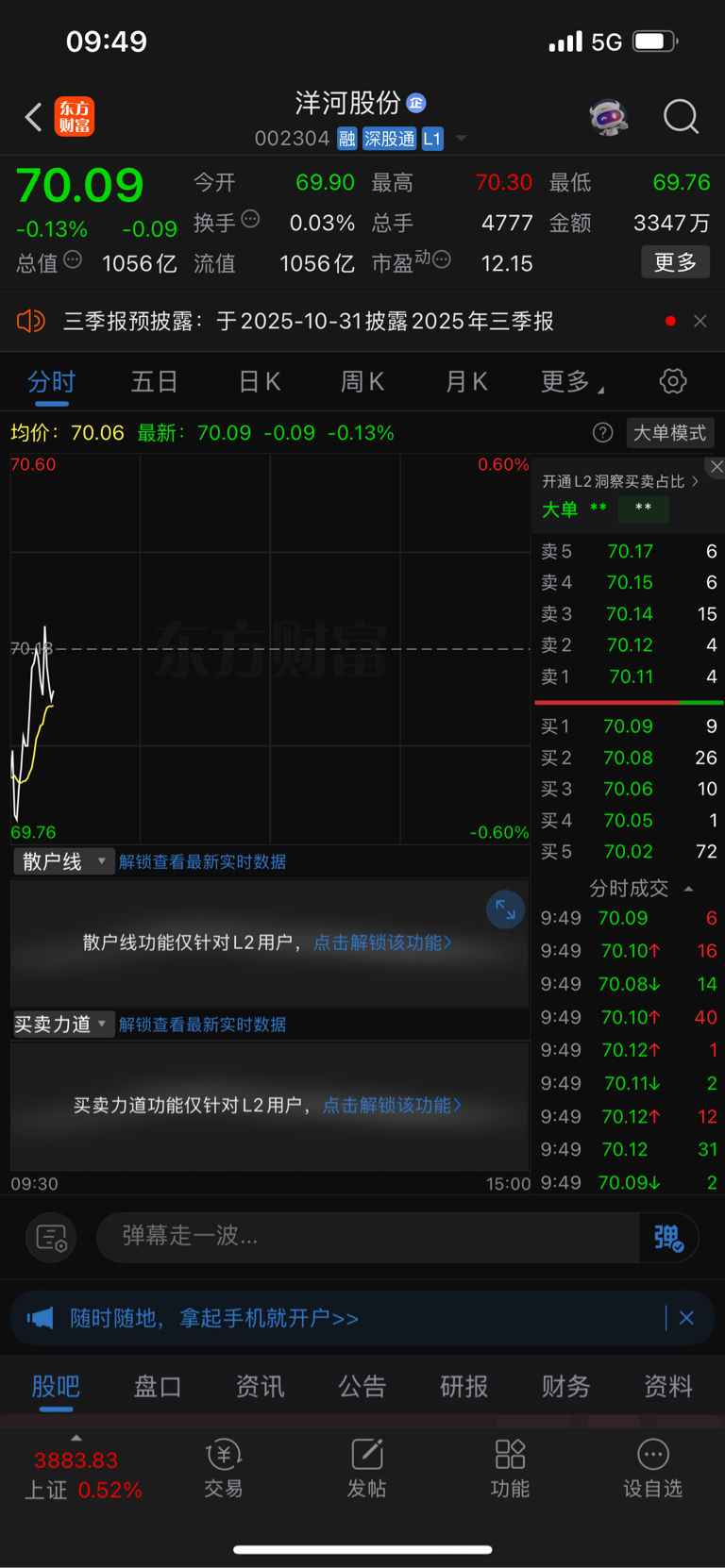Viewport: 725px width, 1568px height.
Task: Collapse the 分时成交 section arrow
Action: (689, 889)
